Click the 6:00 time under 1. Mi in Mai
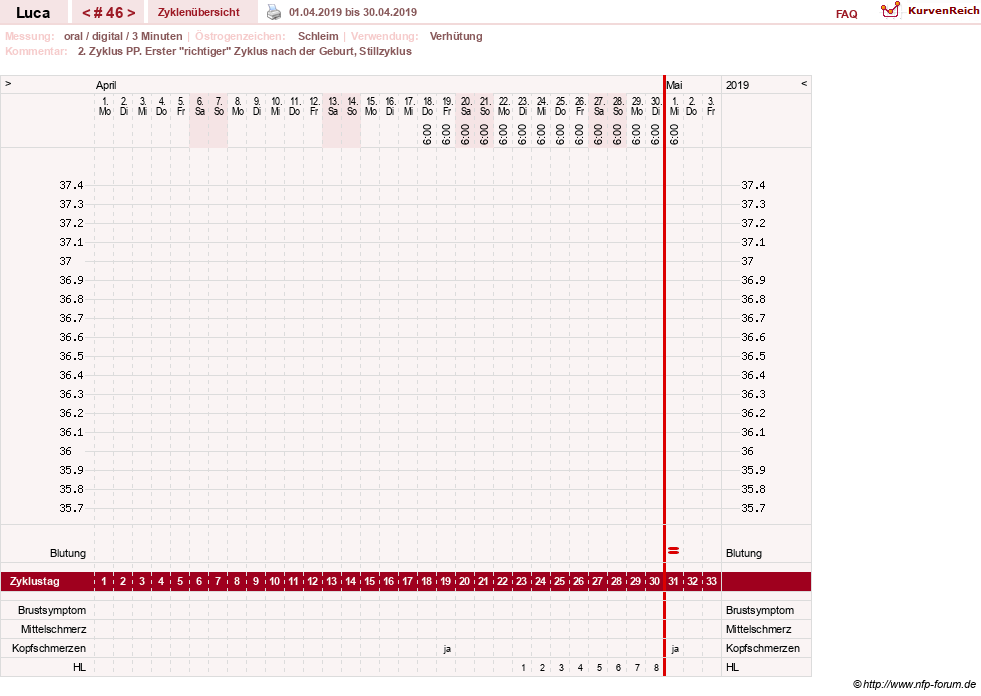This screenshot has width=981, height=696. 674,134
